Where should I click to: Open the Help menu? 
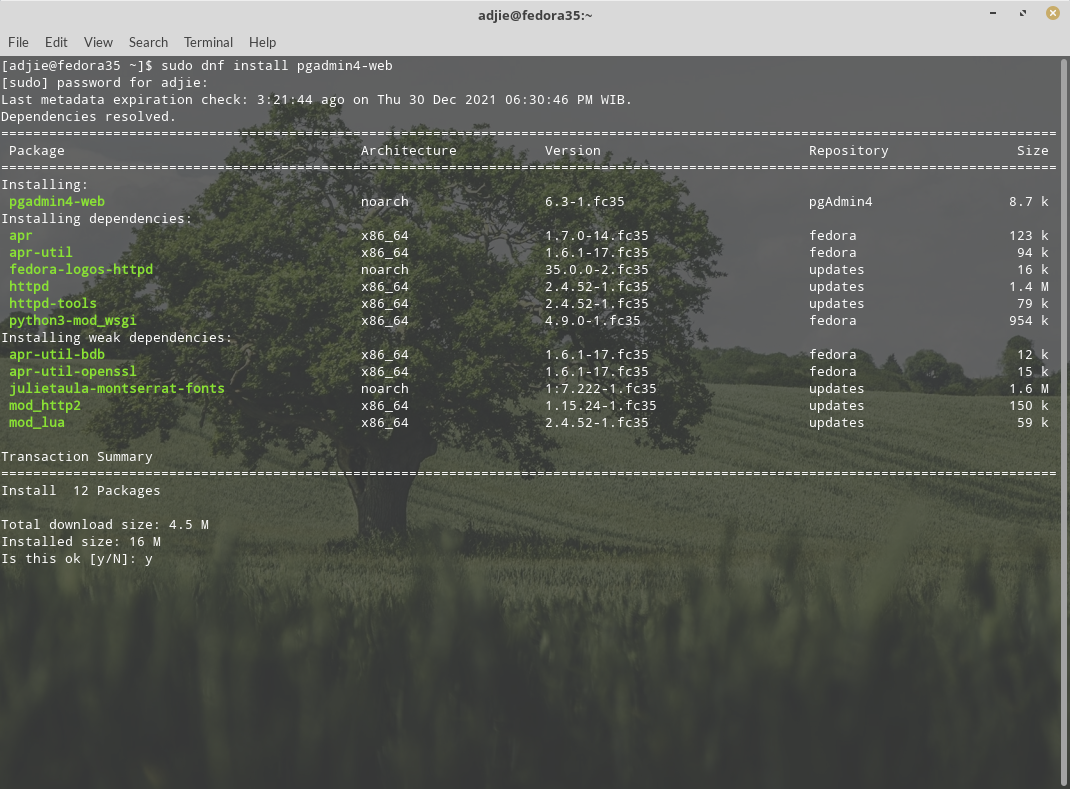point(262,42)
